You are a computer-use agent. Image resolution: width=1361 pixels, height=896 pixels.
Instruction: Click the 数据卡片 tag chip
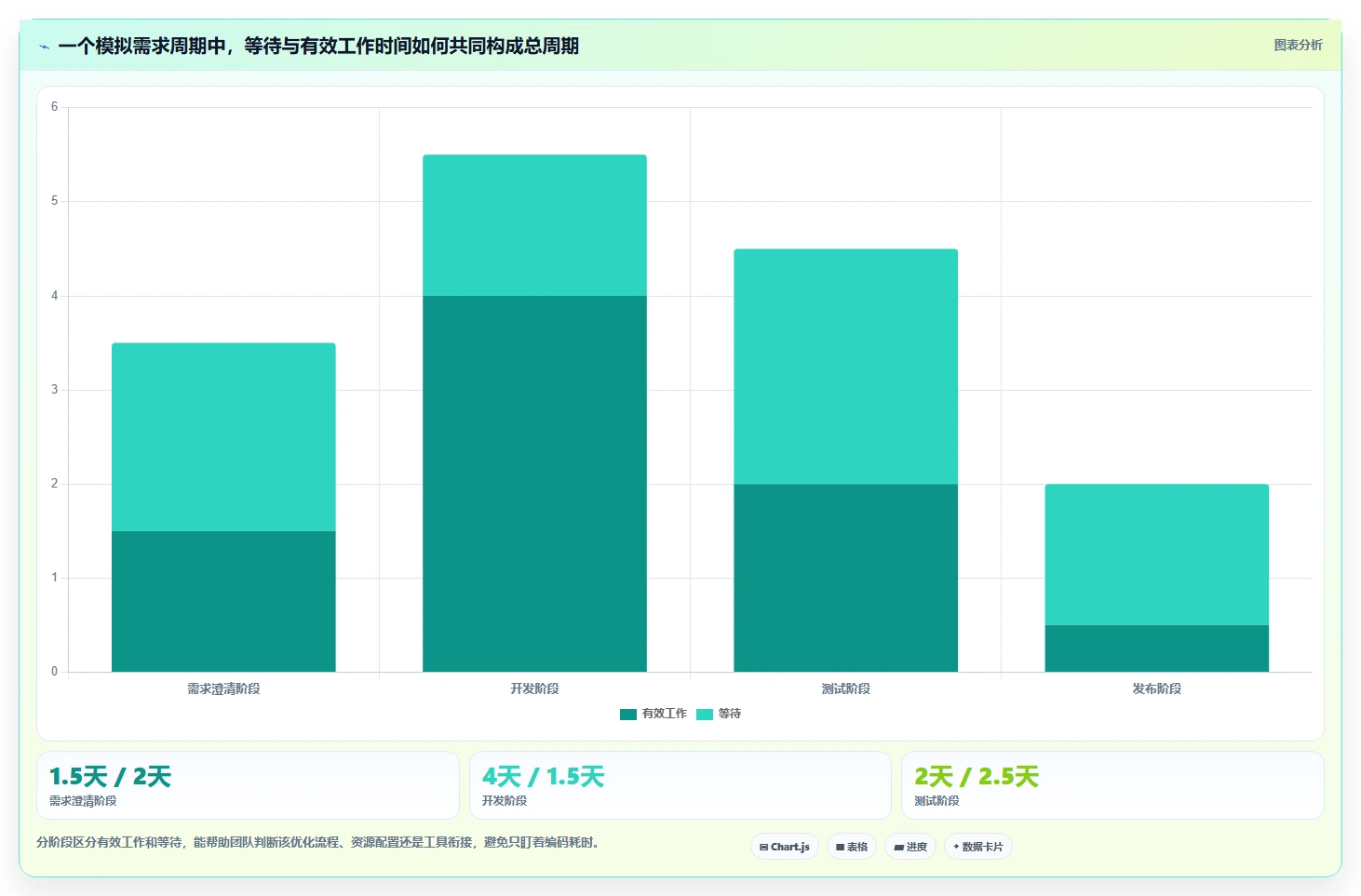pyautogui.click(x=978, y=847)
